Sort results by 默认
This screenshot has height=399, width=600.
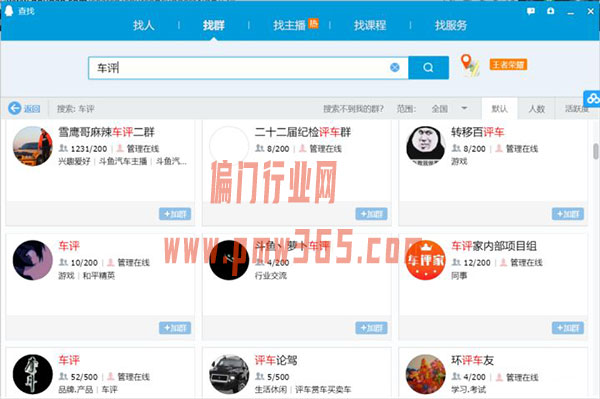(499, 109)
